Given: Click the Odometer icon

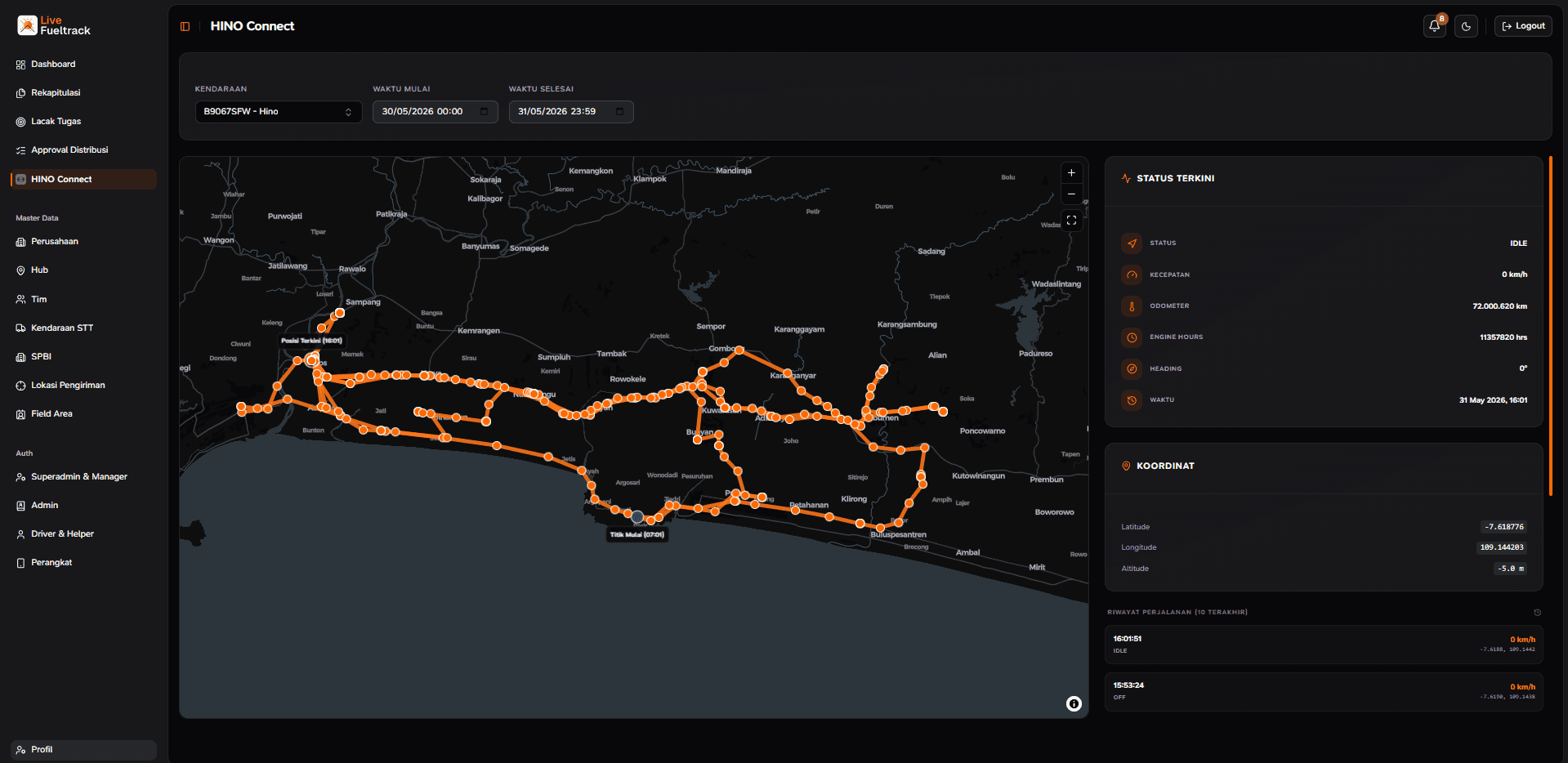Looking at the screenshot, I should pyautogui.click(x=1132, y=306).
